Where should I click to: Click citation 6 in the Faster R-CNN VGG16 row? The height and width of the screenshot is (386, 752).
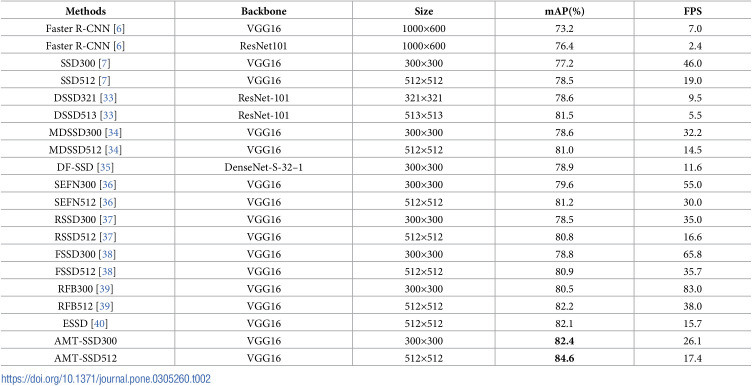[119, 29]
